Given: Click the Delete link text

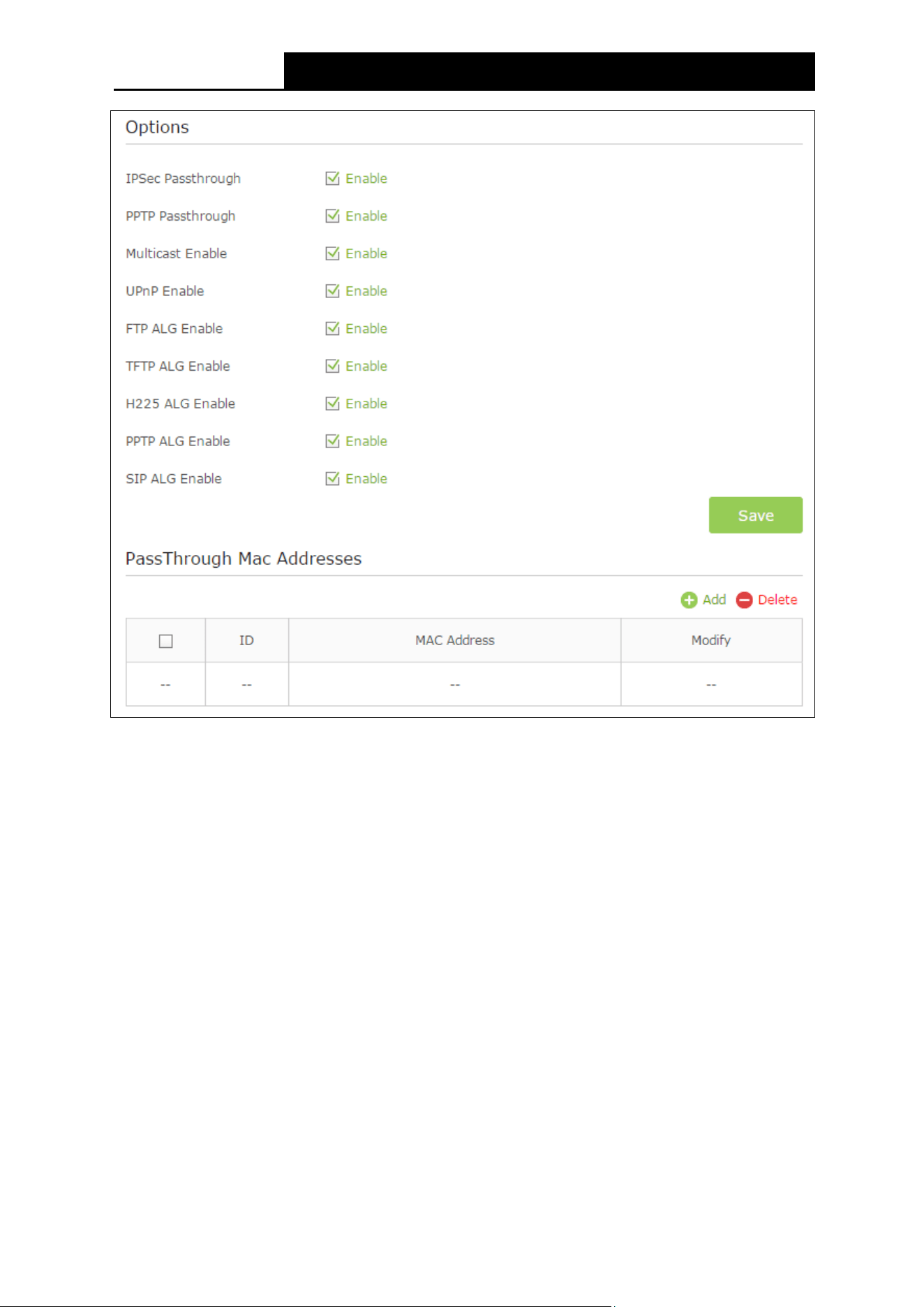Looking at the screenshot, I should [777, 600].
